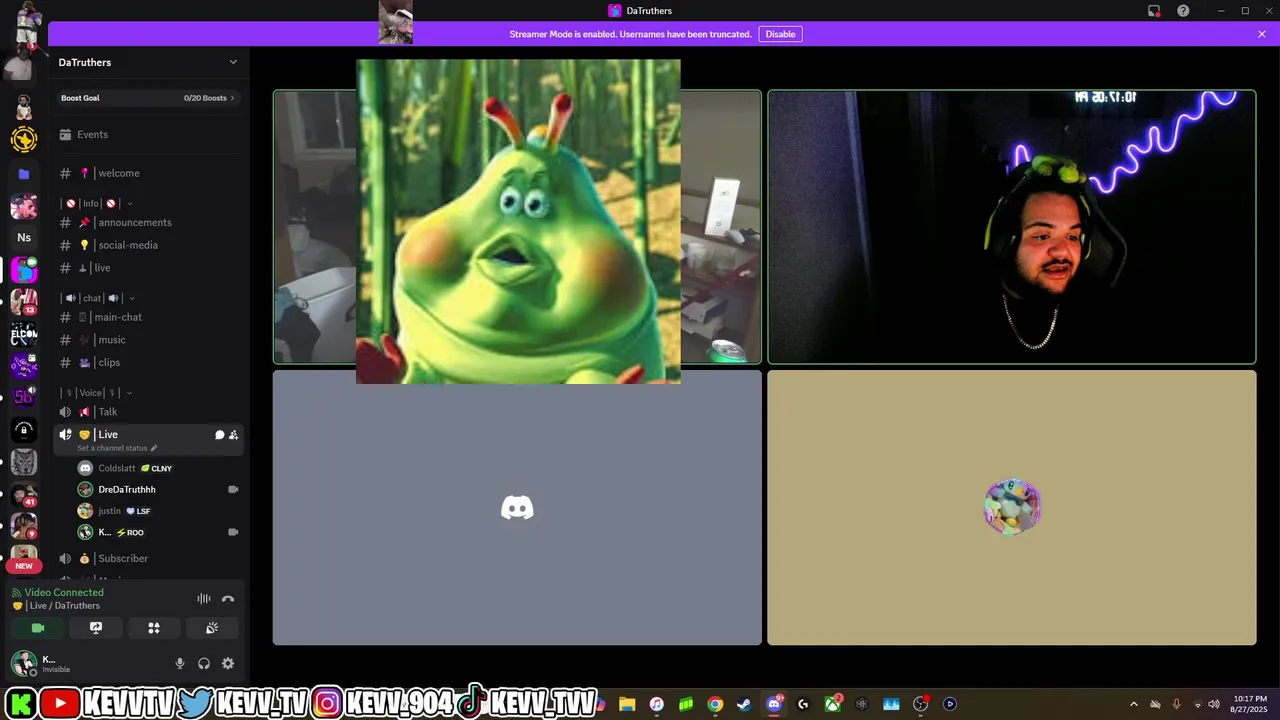Viewport: 1280px width, 720px height.
Task: Join the Subscriber voice channel
Action: click(x=148, y=559)
